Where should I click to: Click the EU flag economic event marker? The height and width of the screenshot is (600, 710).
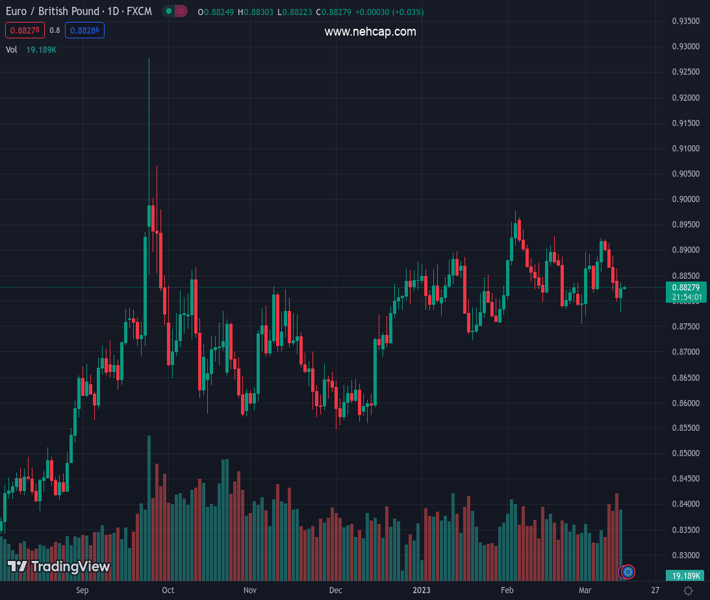(627, 572)
